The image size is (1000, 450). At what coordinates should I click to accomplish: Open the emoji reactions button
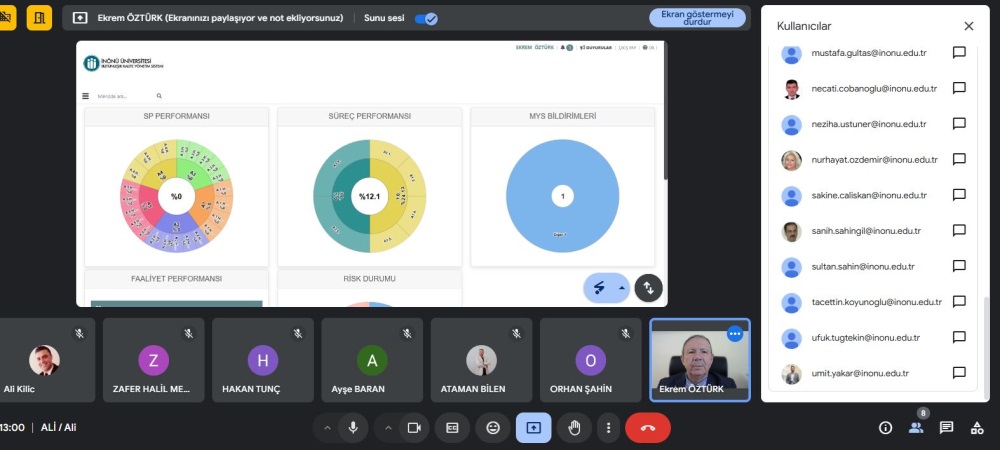pos(493,427)
